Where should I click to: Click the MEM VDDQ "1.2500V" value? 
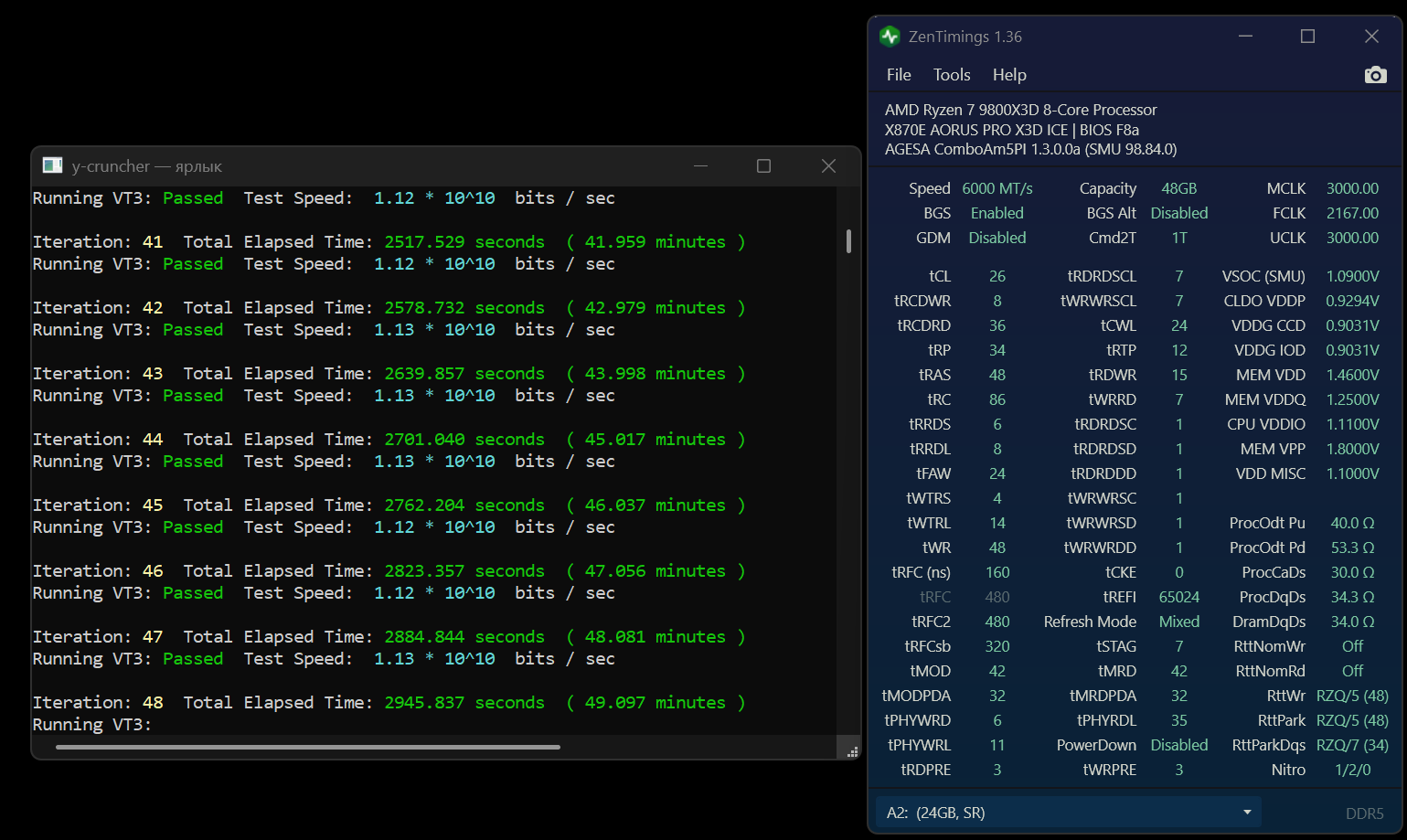coord(1352,399)
